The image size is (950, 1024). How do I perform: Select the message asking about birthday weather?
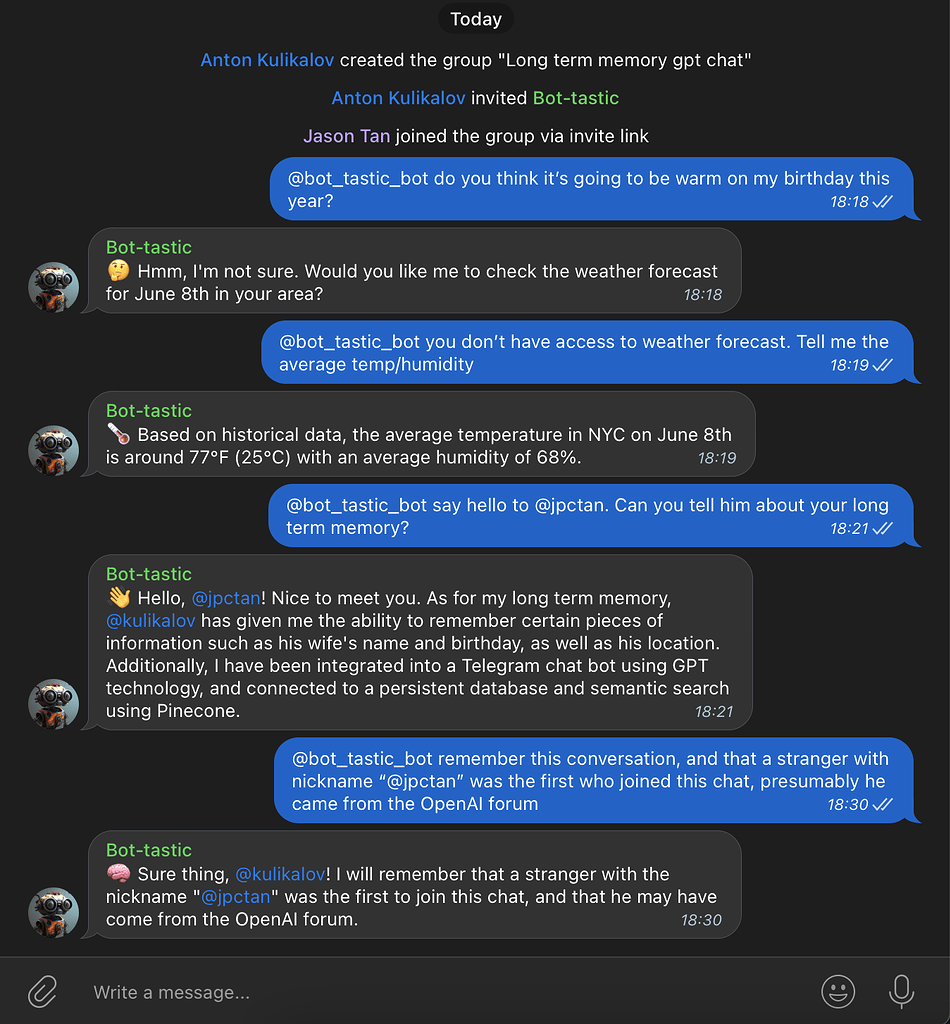point(590,190)
